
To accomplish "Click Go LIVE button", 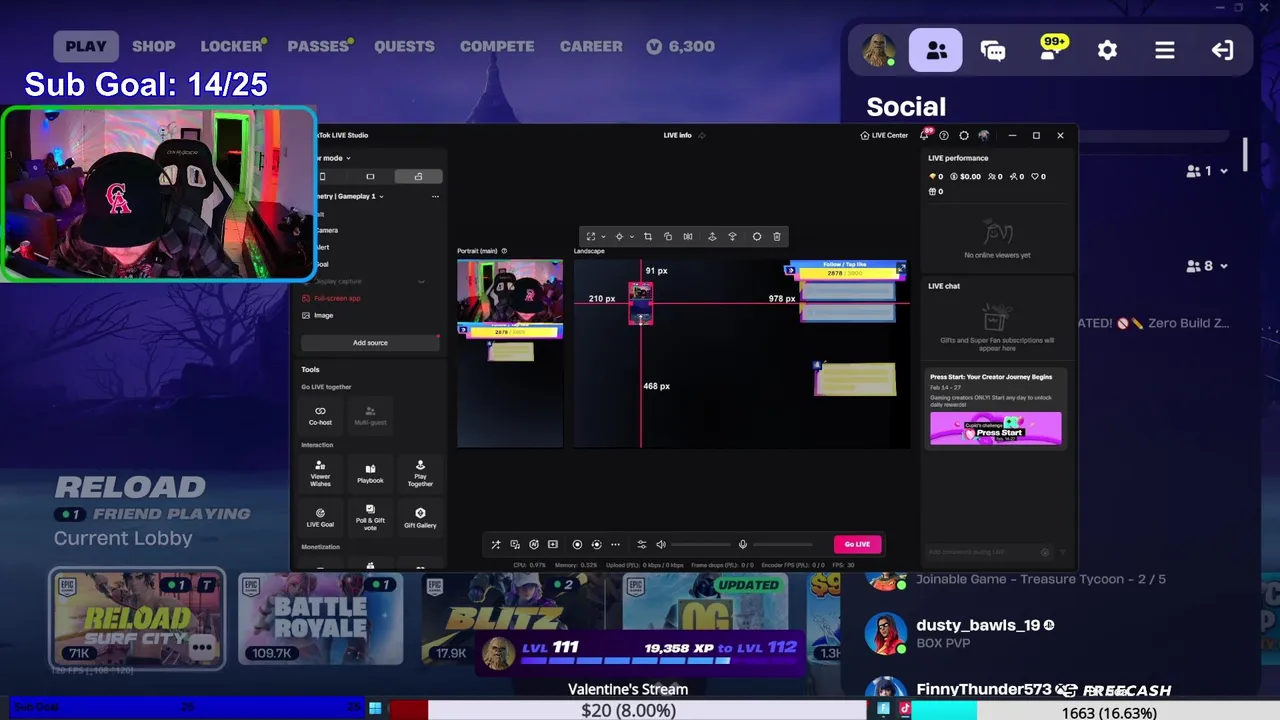I will 857,544.
